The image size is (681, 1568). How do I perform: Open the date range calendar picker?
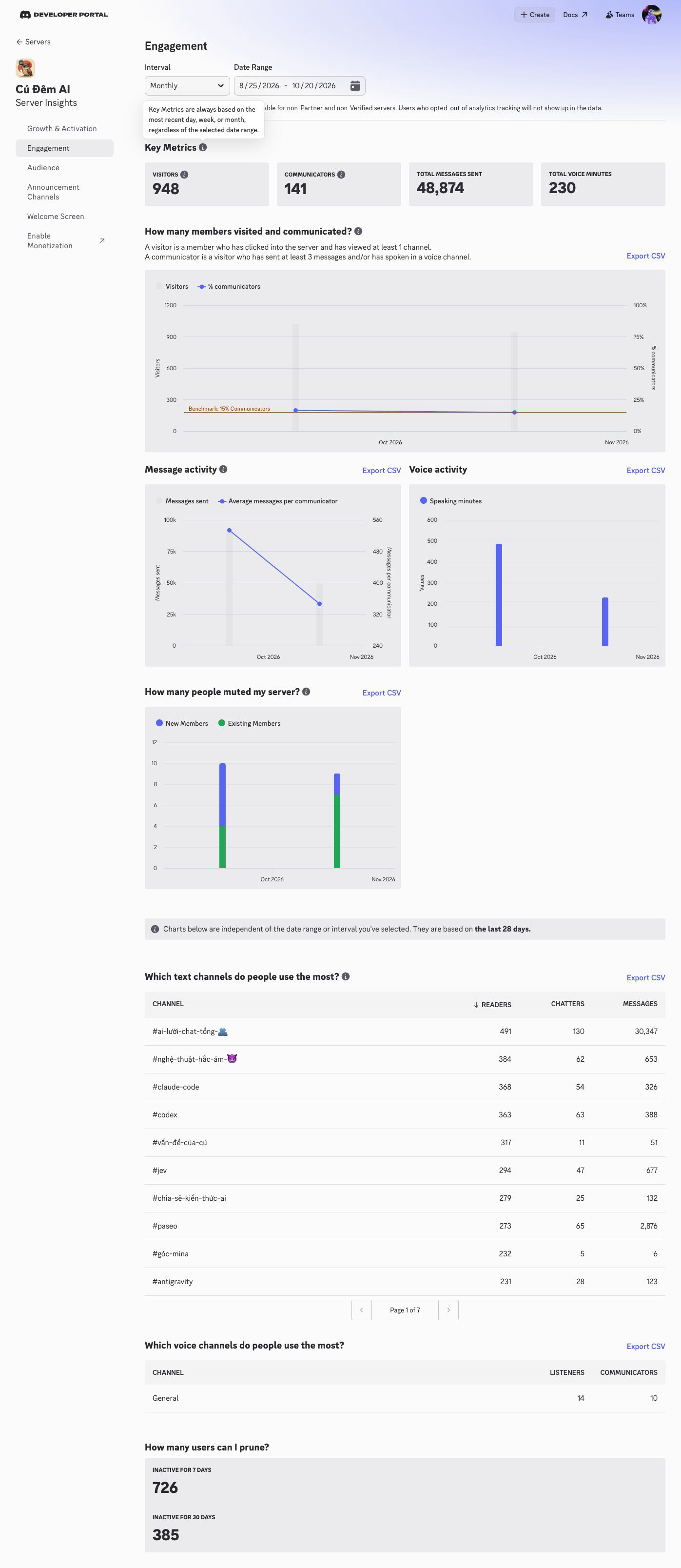355,86
